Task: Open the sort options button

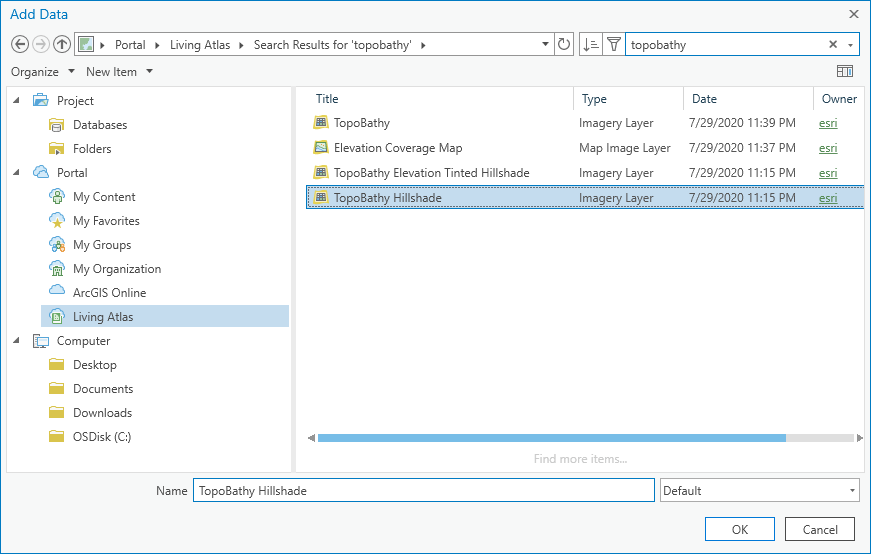Action: (x=590, y=44)
